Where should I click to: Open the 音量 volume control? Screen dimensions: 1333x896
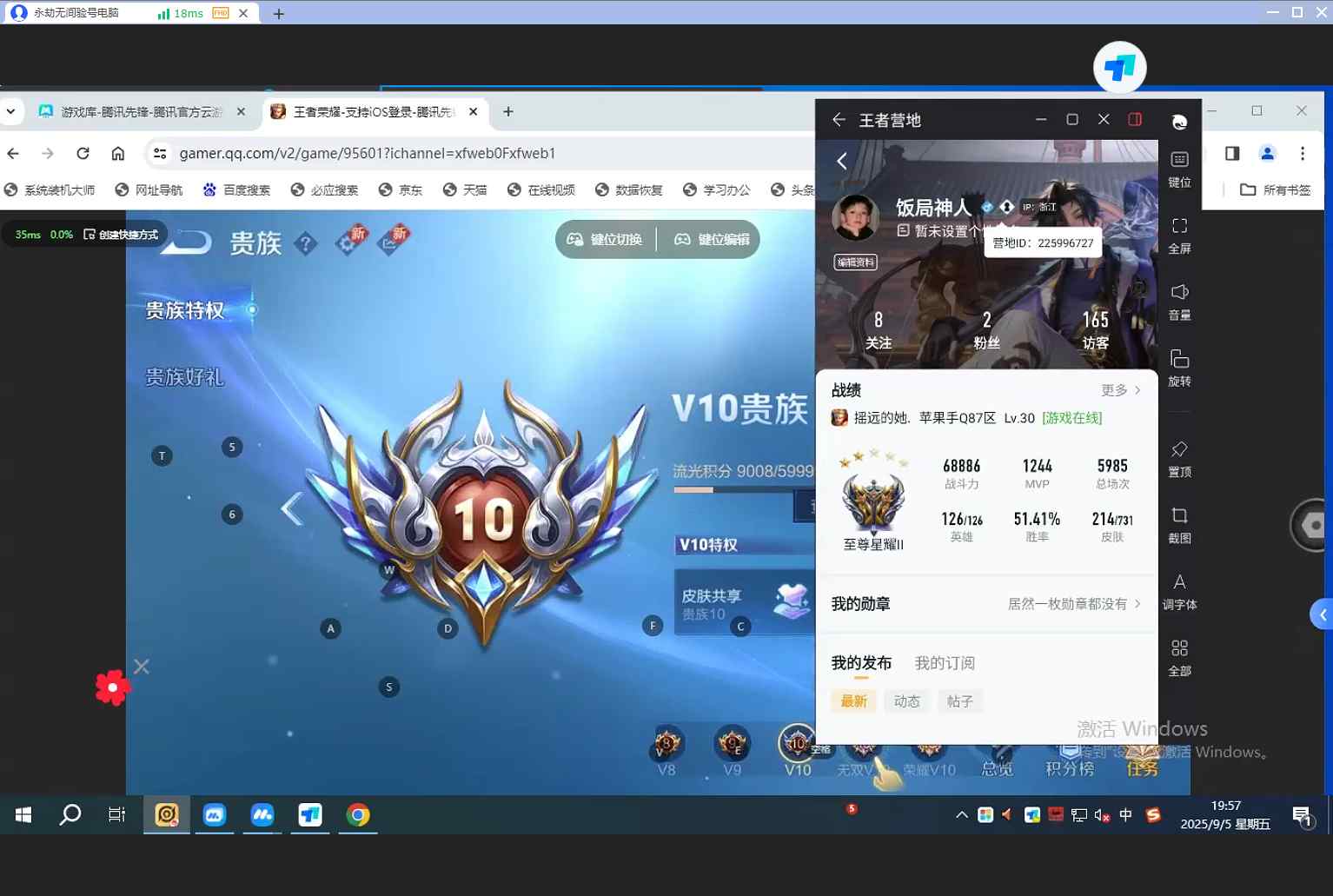point(1179,302)
